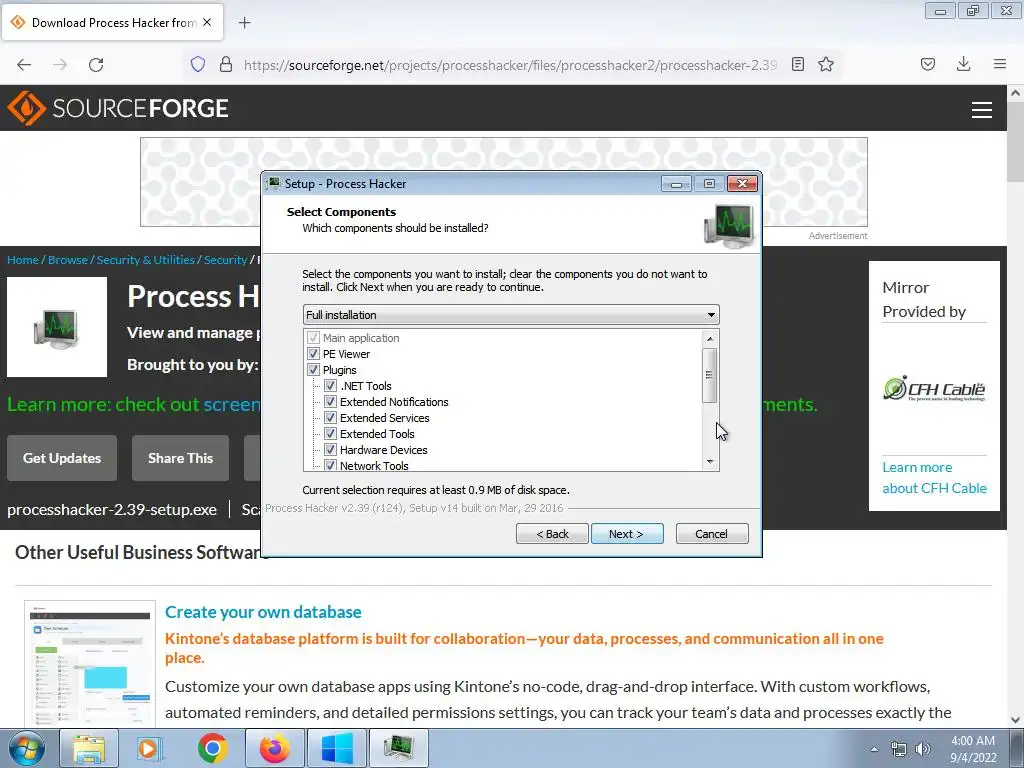The image size is (1024, 768).
Task: Click the page scrollbar up arrow
Action: click(1016, 93)
